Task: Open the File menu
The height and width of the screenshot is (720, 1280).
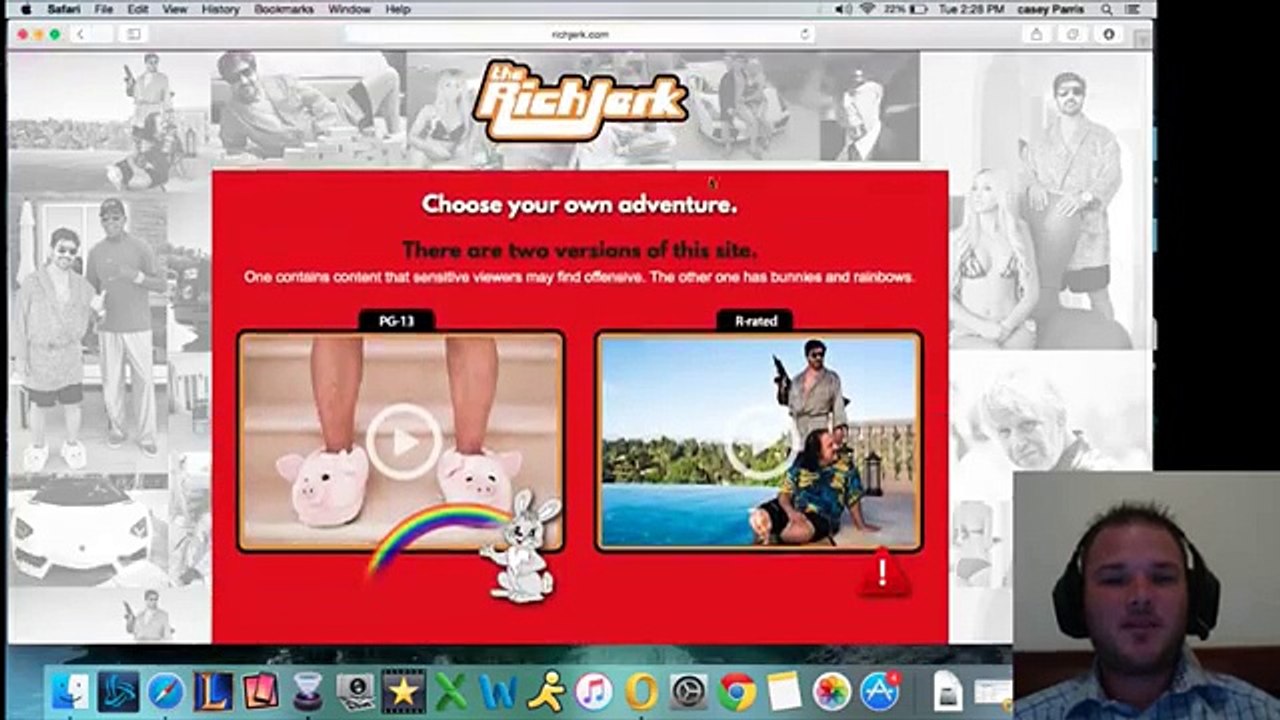Action: pyautogui.click(x=104, y=9)
